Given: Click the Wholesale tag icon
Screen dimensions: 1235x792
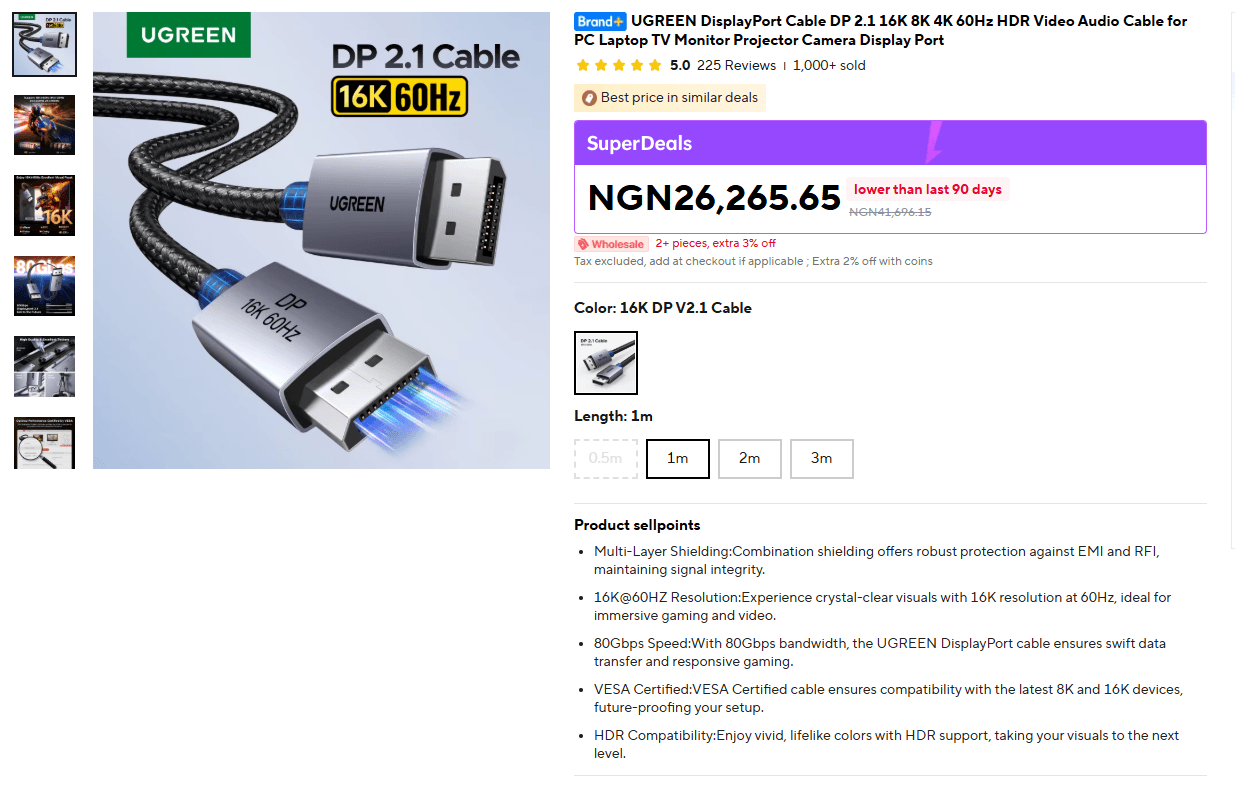Looking at the screenshot, I should click(611, 244).
